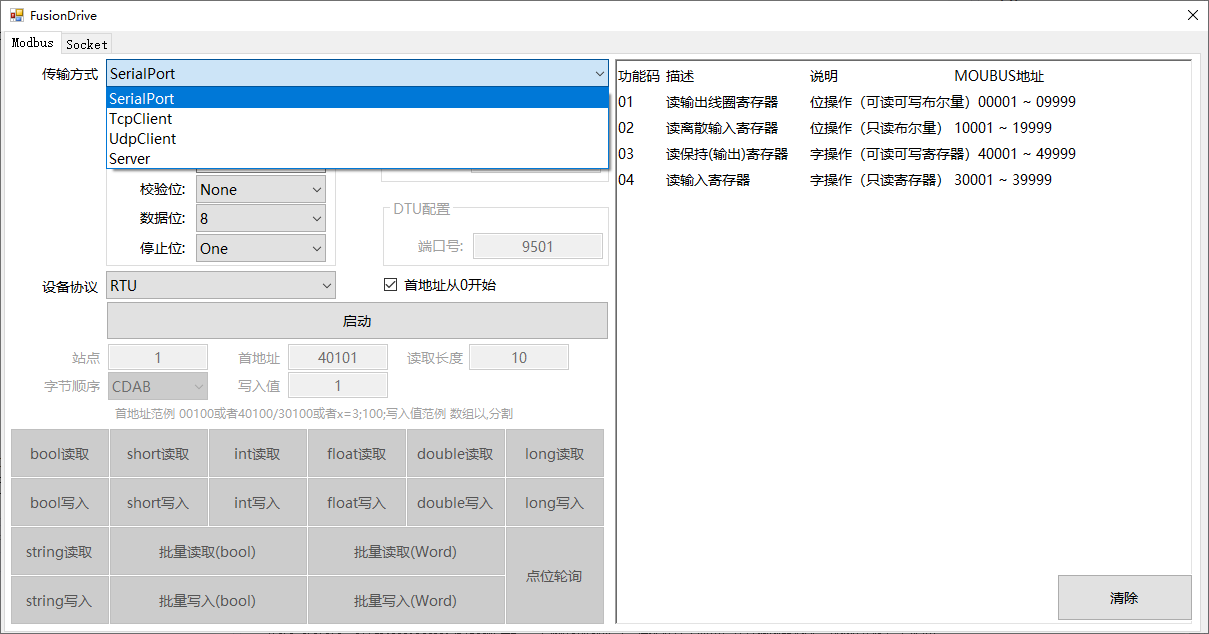Click the 功能码 header text
The width and height of the screenshot is (1209, 634).
pyautogui.click(x=639, y=76)
